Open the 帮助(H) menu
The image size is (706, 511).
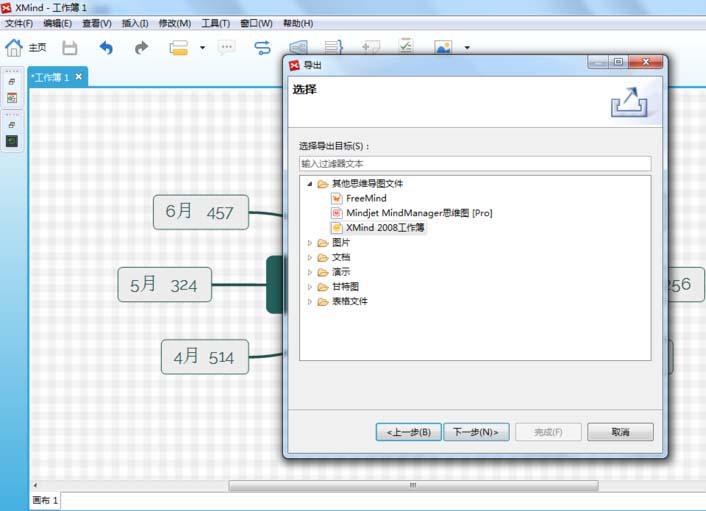pyautogui.click(x=298, y=23)
